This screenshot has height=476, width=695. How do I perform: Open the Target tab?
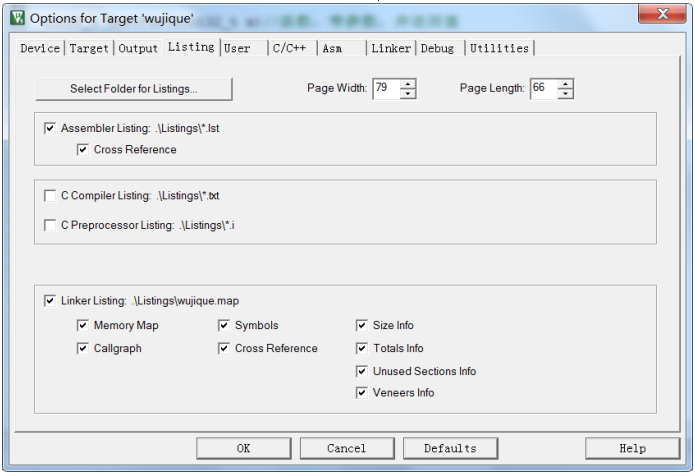point(89,48)
